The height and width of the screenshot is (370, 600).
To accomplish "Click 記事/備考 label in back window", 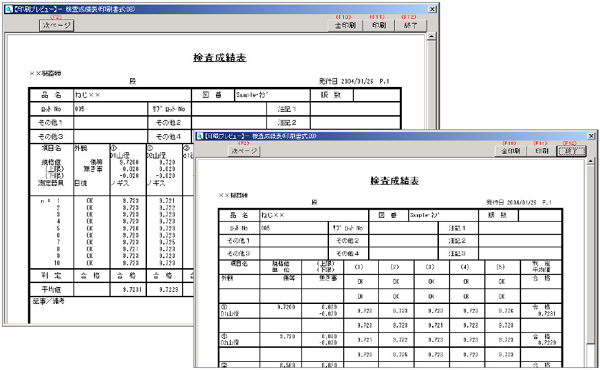I will point(49,302).
